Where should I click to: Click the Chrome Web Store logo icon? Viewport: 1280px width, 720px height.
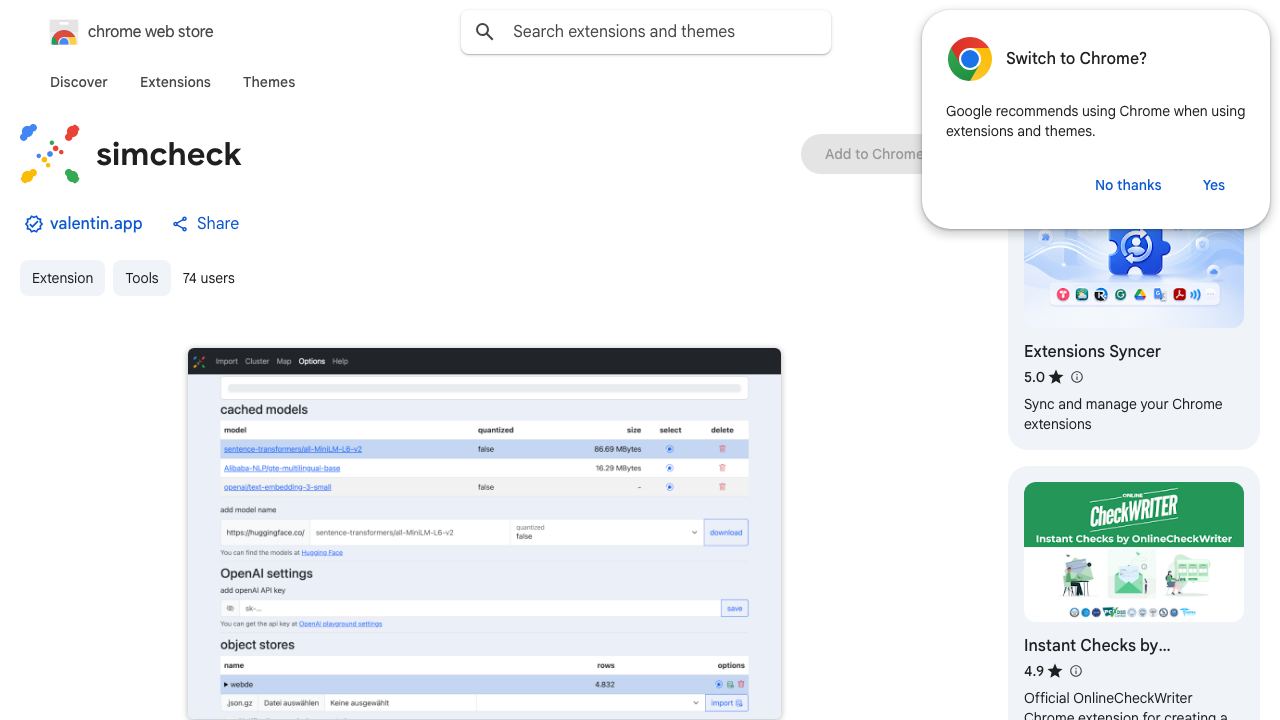63,32
